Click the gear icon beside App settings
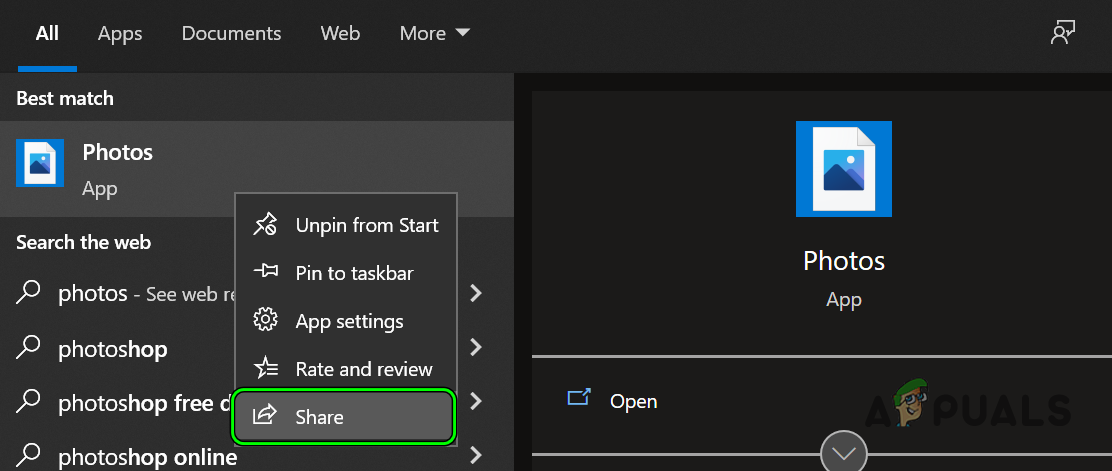 265,321
